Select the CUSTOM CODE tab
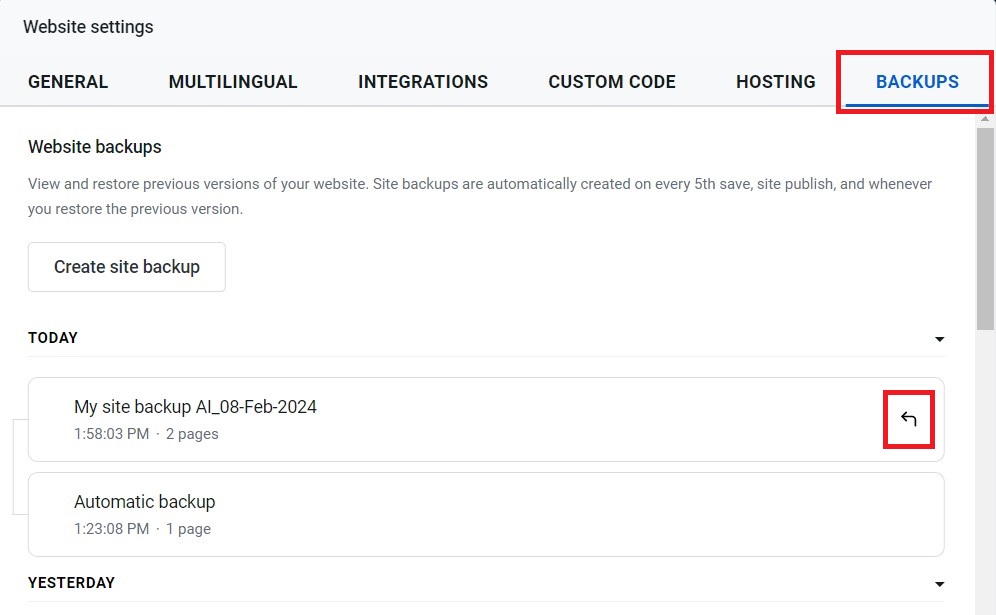 [x=612, y=82]
